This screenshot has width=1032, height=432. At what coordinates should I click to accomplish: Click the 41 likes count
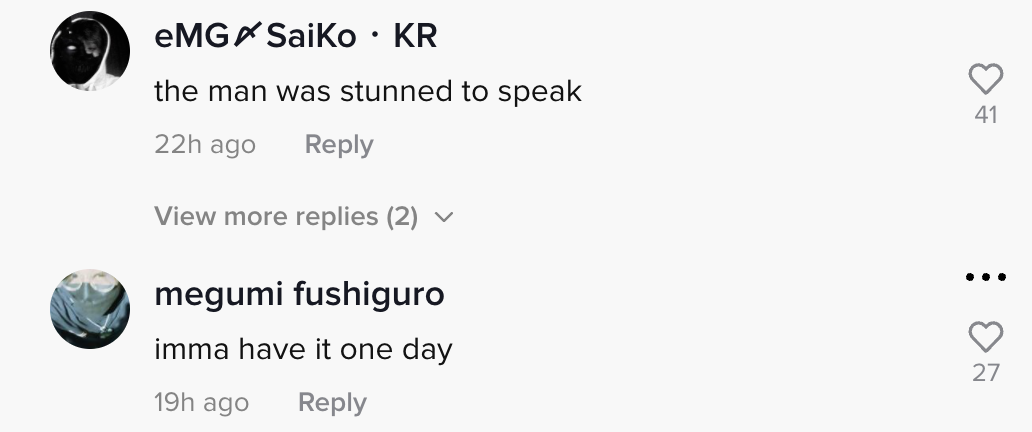986,115
